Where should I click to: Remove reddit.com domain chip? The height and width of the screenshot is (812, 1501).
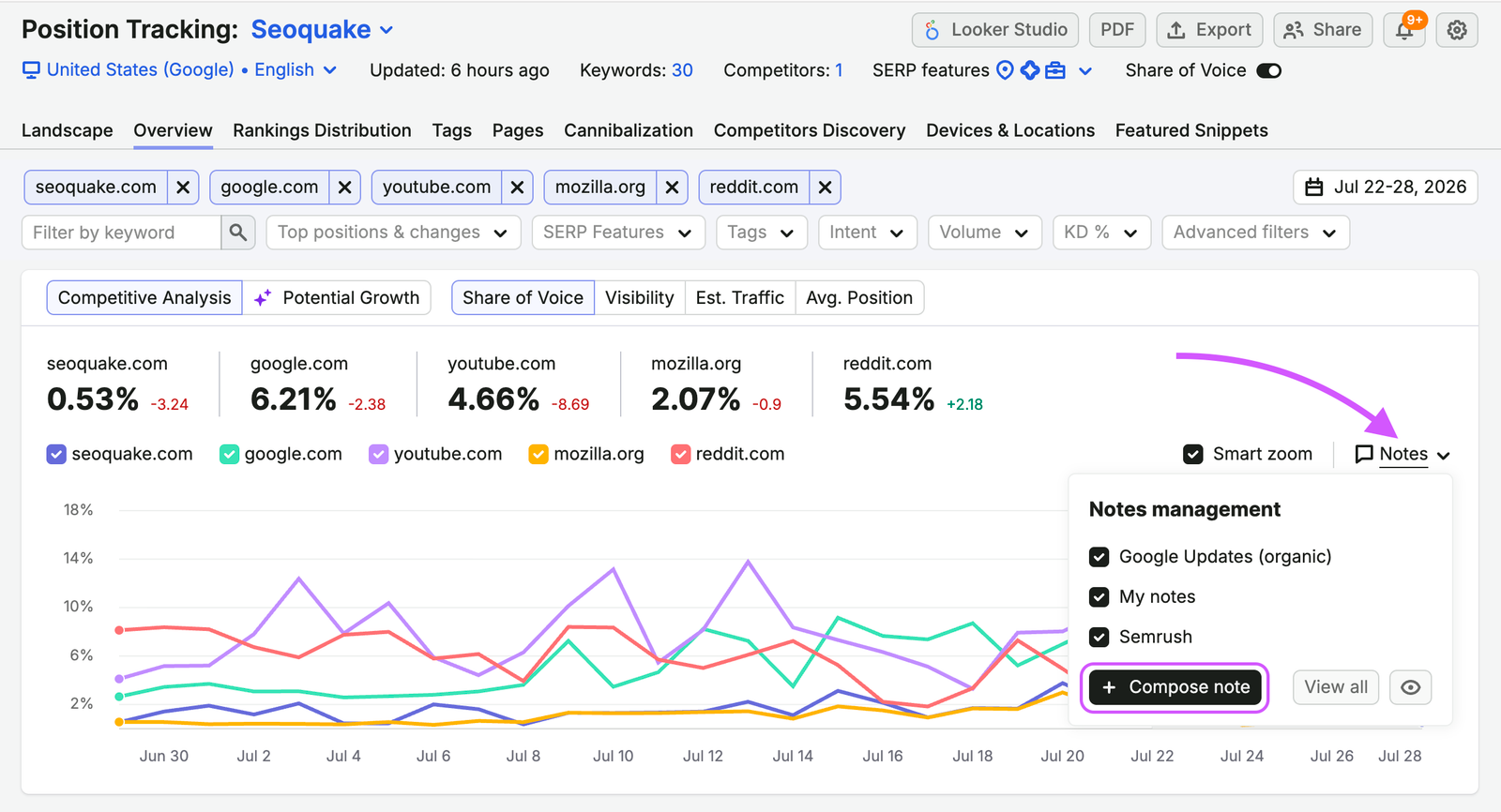pyautogui.click(x=825, y=188)
